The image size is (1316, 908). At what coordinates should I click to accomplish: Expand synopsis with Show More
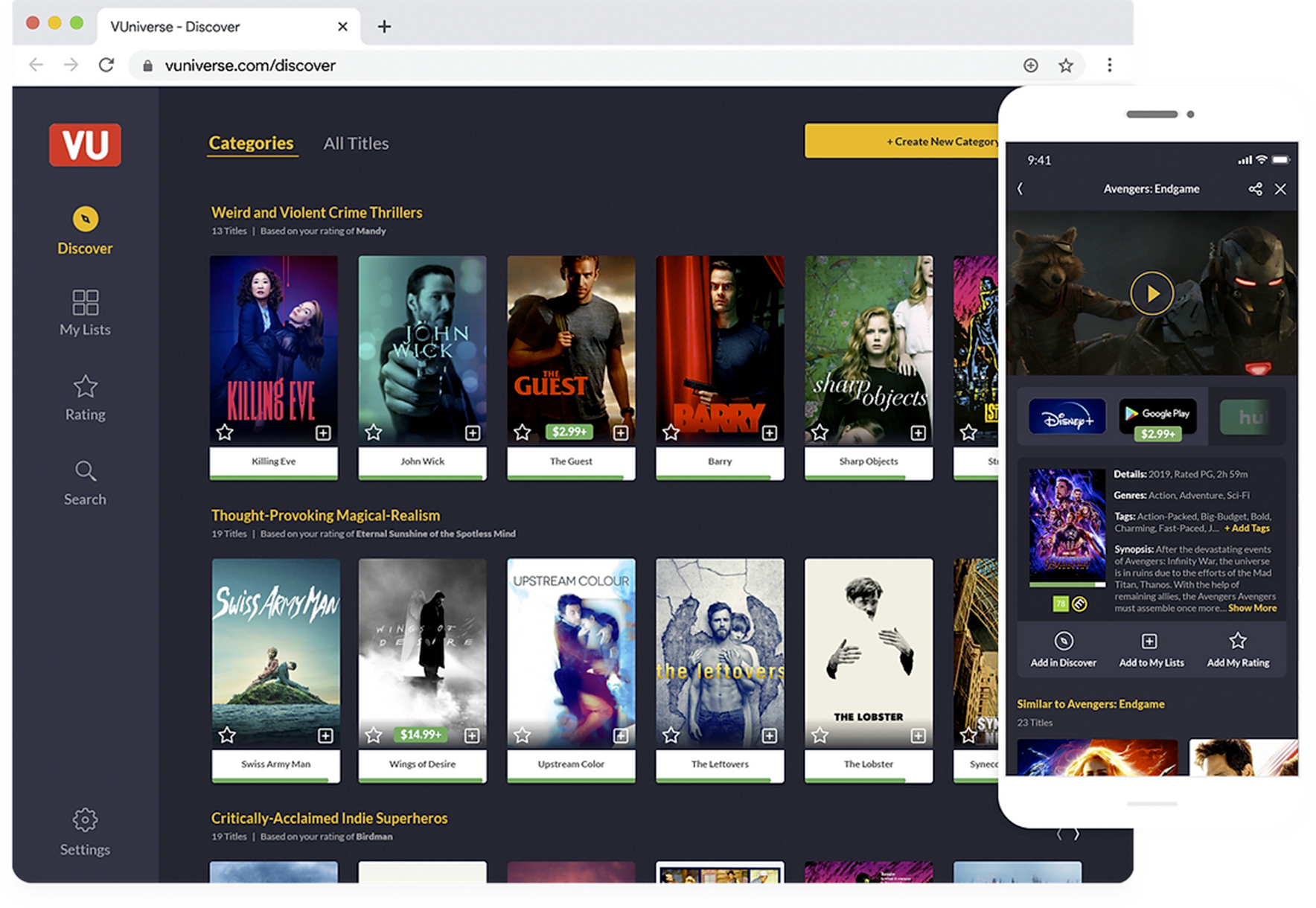(x=1252, y=608)
